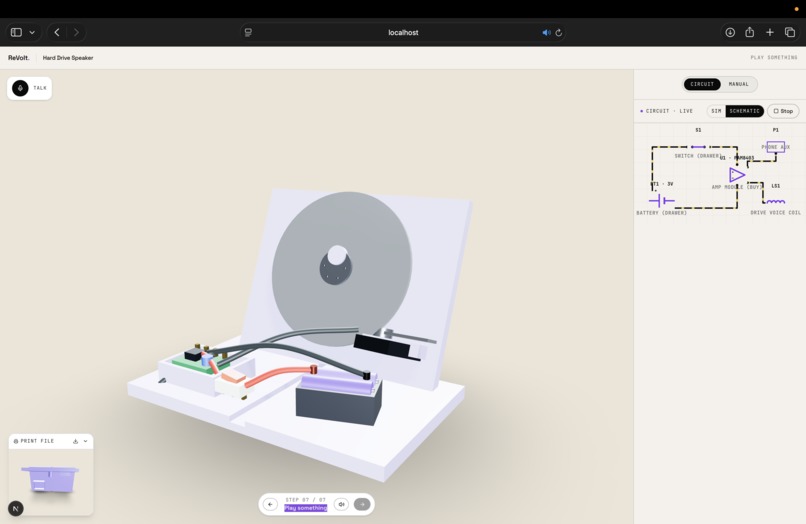The height and width of the screenshot is (524, 806).
Task: Click the BATTERY (DRAWER) label
Action: (x=662, y=213)
